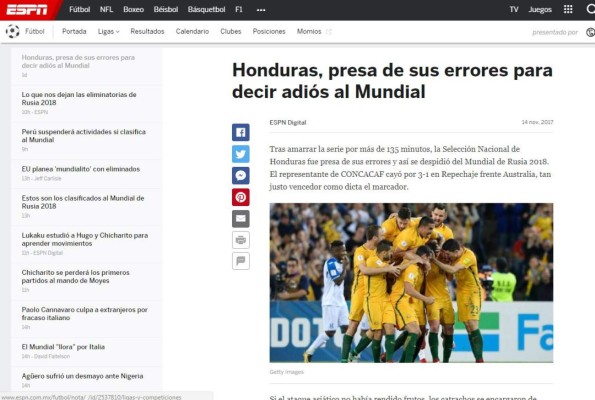Open the apps grid icon
The height and width of the screenshot is (400, 595).
[x=568, y=9]
